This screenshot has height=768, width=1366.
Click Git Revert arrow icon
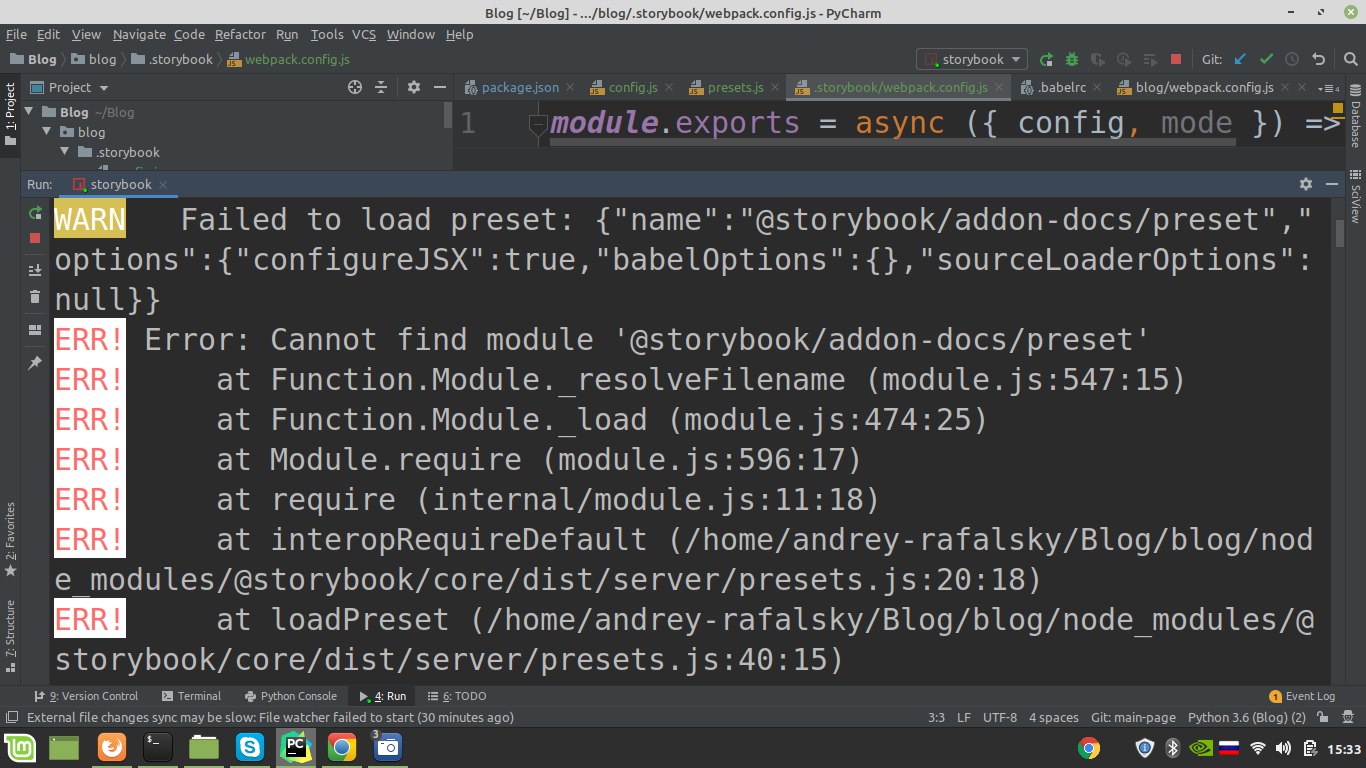click(1318, 60)
